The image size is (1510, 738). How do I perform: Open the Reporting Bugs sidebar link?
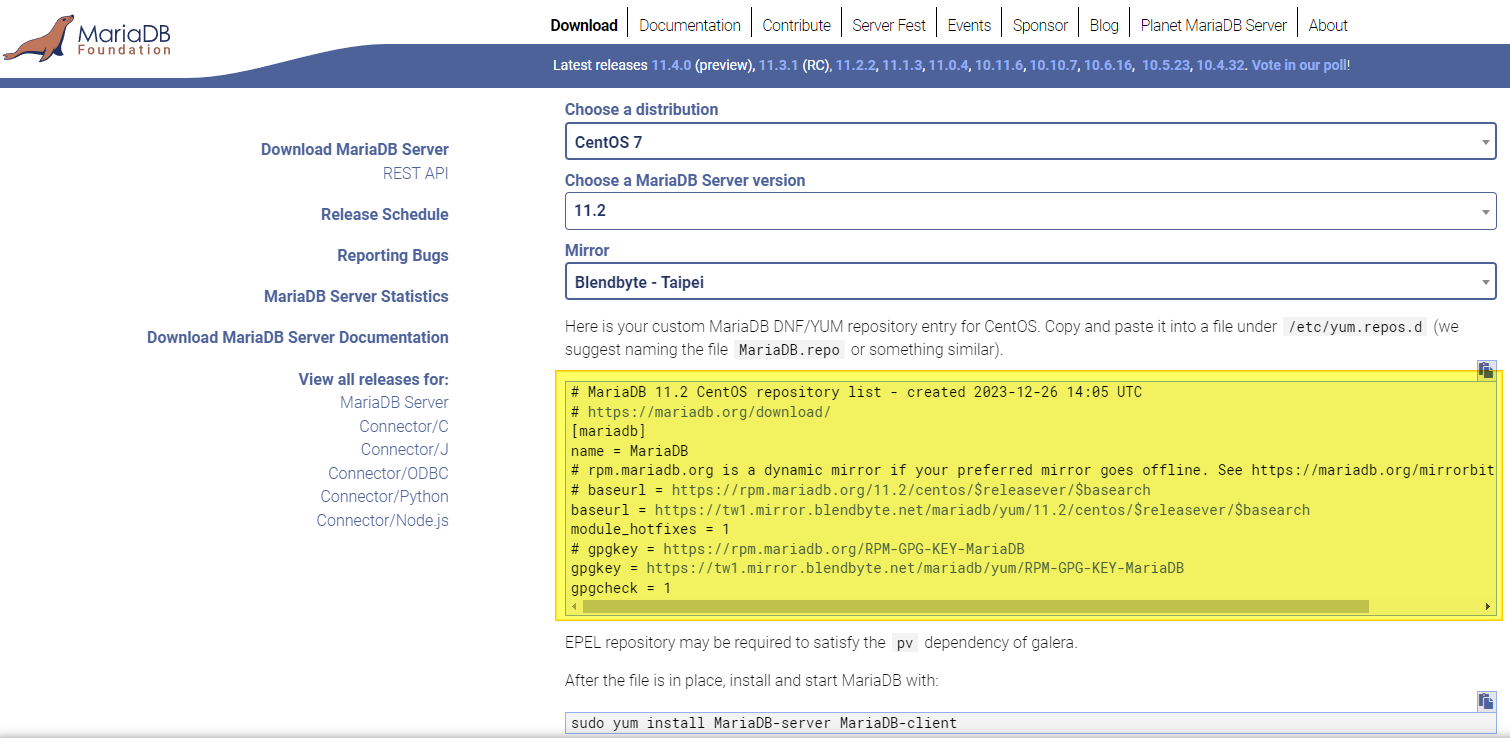[393, 255]
